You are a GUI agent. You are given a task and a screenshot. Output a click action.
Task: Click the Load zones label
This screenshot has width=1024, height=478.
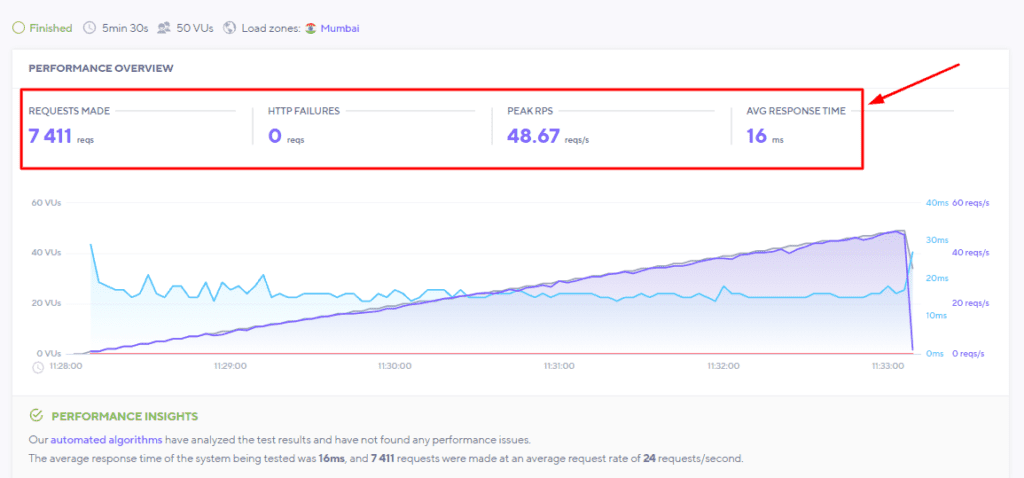pyautogui.click(x=271, y=29)
